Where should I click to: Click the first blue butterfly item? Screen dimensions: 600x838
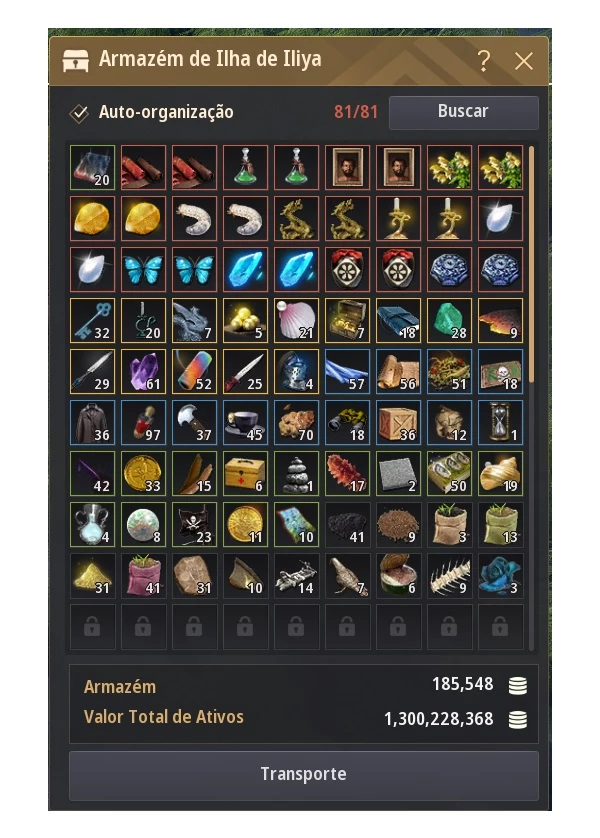point(143,269)
